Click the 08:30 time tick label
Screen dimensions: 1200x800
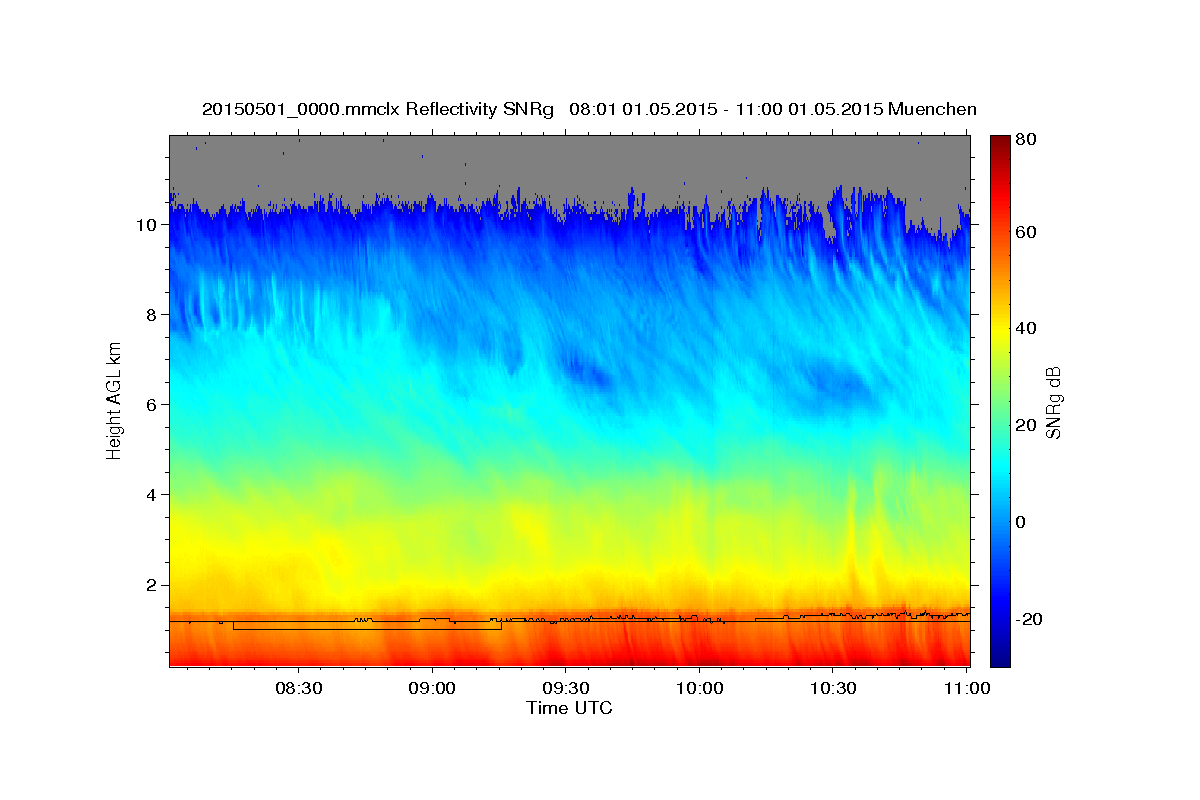[299, 688]
